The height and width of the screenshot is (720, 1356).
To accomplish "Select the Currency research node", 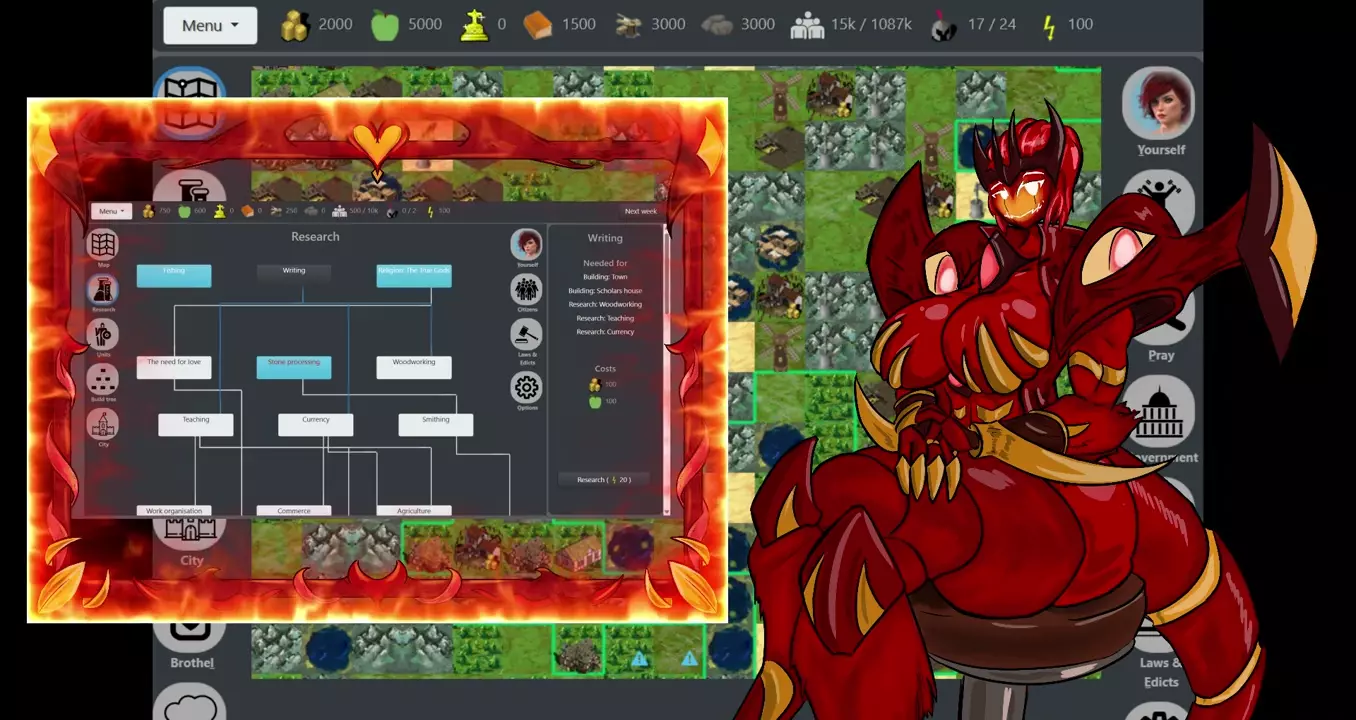I will click(315, 424).
